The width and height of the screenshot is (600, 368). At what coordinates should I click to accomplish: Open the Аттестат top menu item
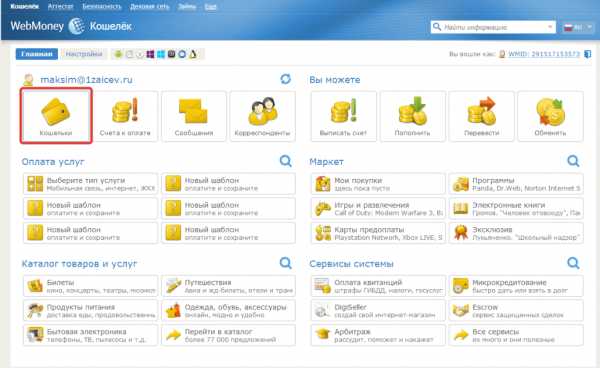[60, 7]
